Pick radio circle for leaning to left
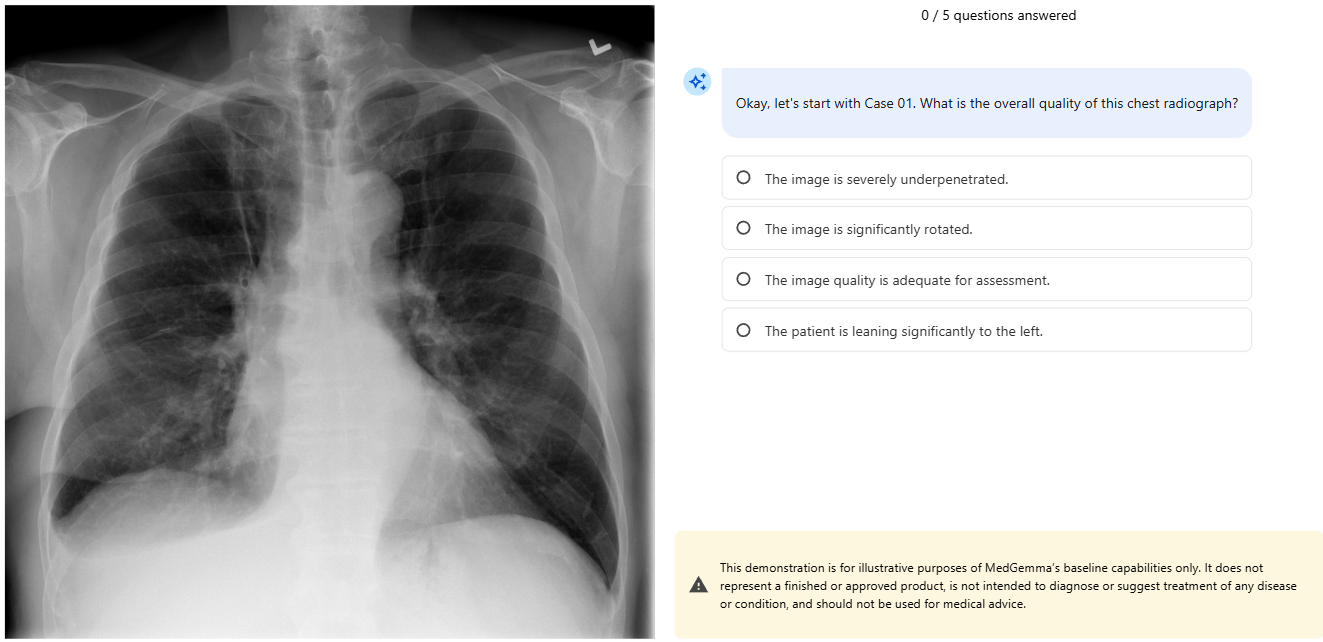The image size is (1323, 642). (x=743, y=330)
